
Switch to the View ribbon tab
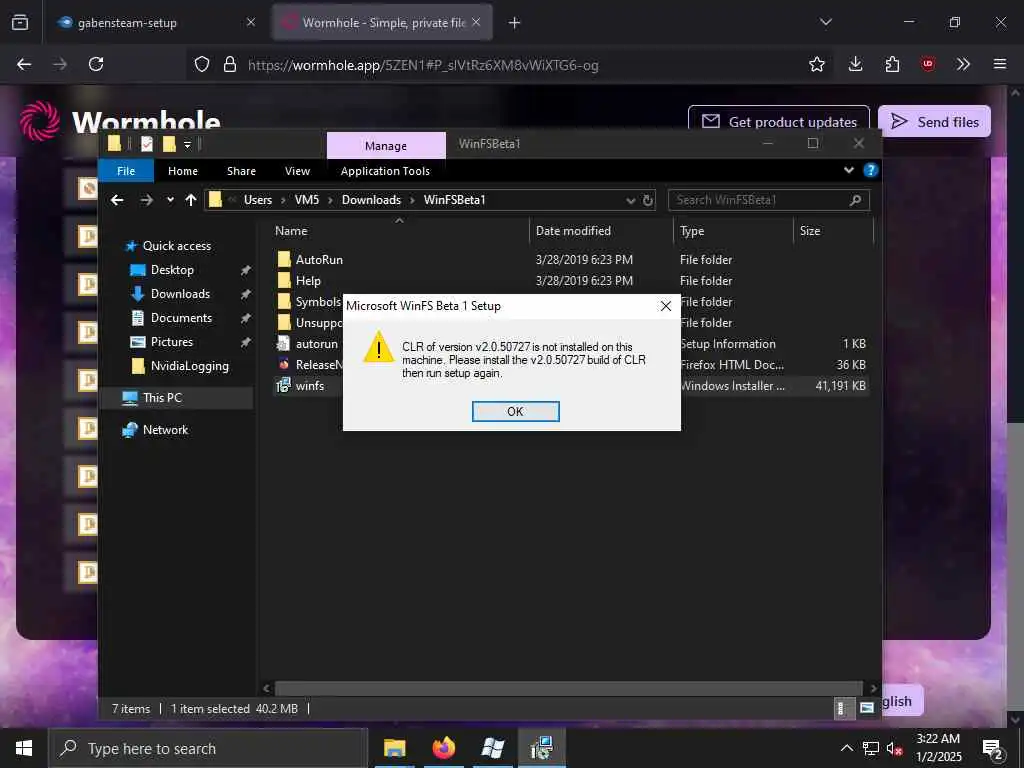pos(297,171)
